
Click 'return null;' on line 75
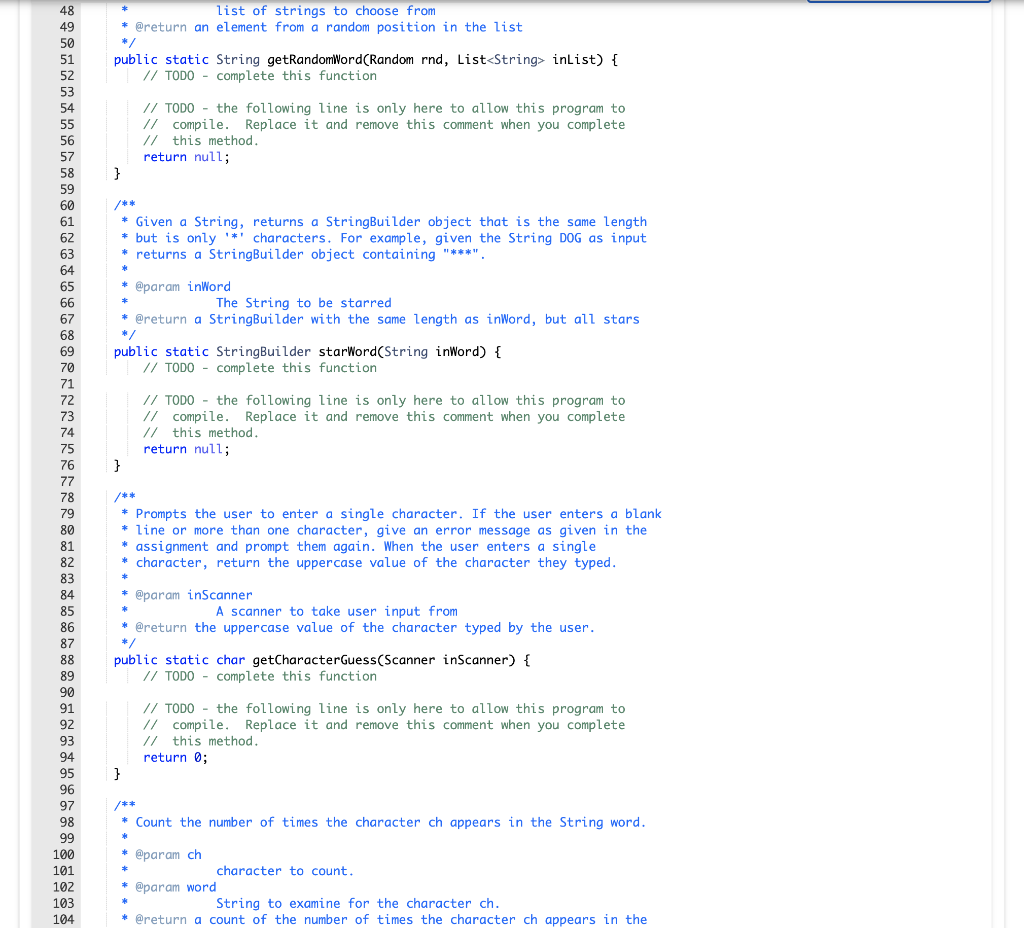pyautogui.click(x=187, y=449)
